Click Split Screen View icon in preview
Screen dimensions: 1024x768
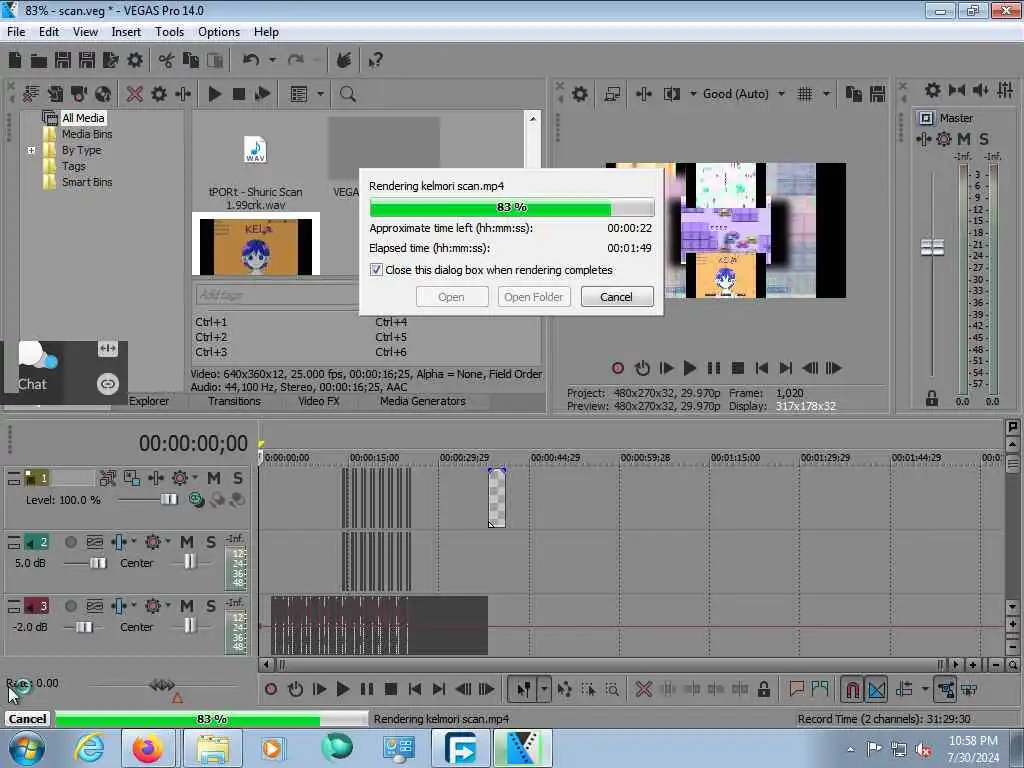pyautogui.click(x=671, y=94)
